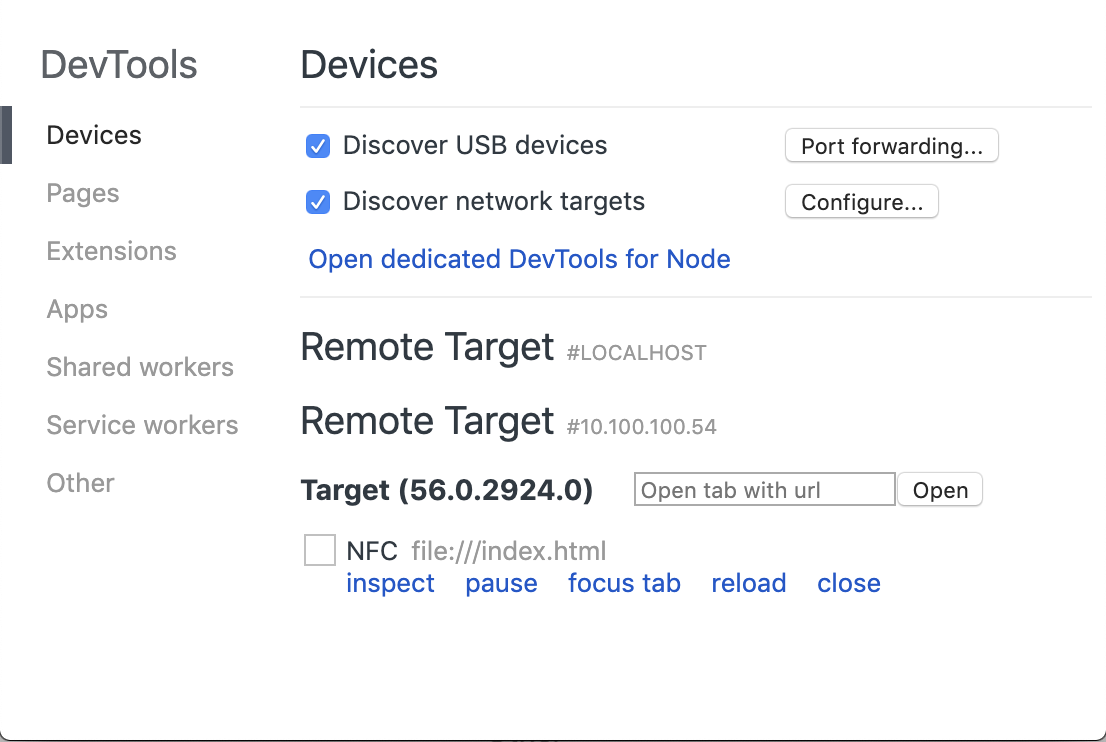Close the NFC target via close link
The height and width of the screenshot is (742, 1106).
point(848,583)
